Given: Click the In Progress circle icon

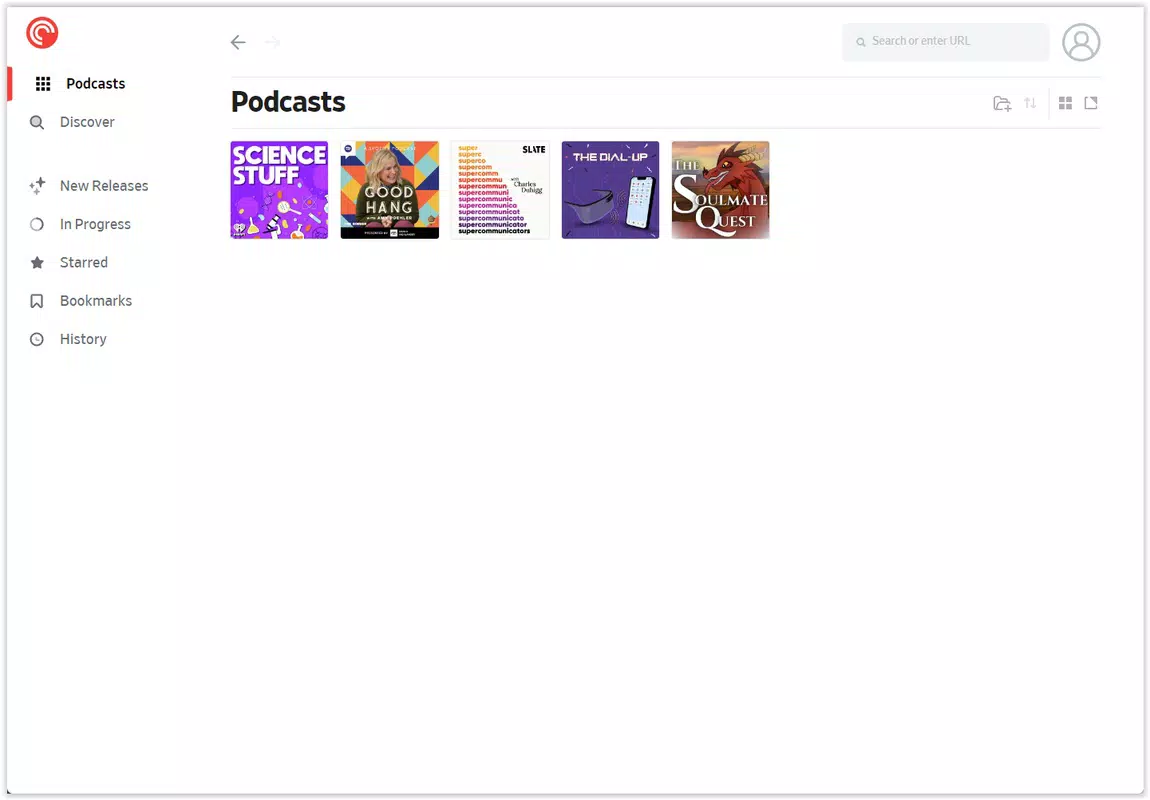Looking at the screenshot, I should tap(37, 224).
